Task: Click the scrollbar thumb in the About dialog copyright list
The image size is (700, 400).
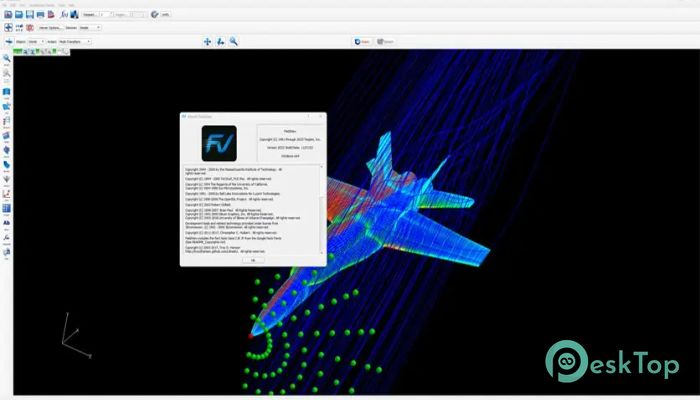Action: click(322, 223)
